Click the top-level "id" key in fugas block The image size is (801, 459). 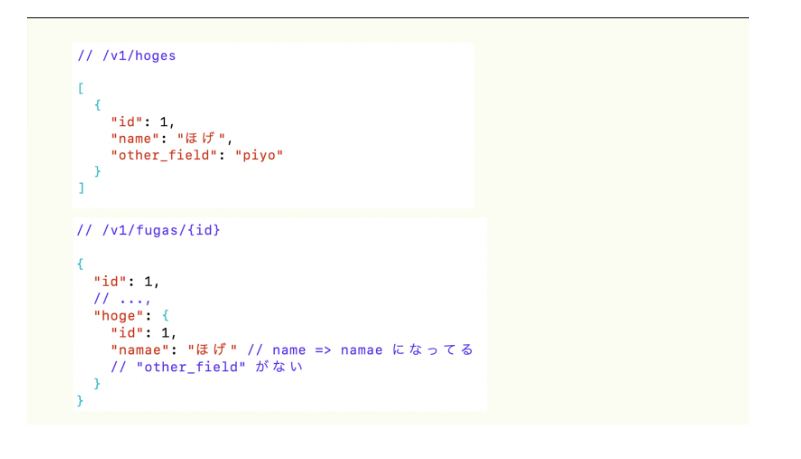(110, 282)
